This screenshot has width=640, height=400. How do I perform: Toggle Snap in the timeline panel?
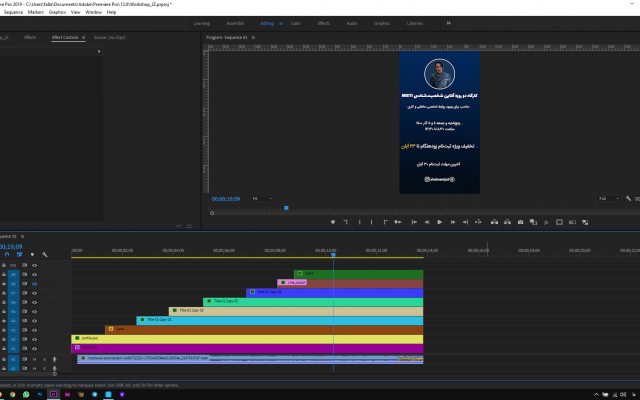[x=7, y=254]
